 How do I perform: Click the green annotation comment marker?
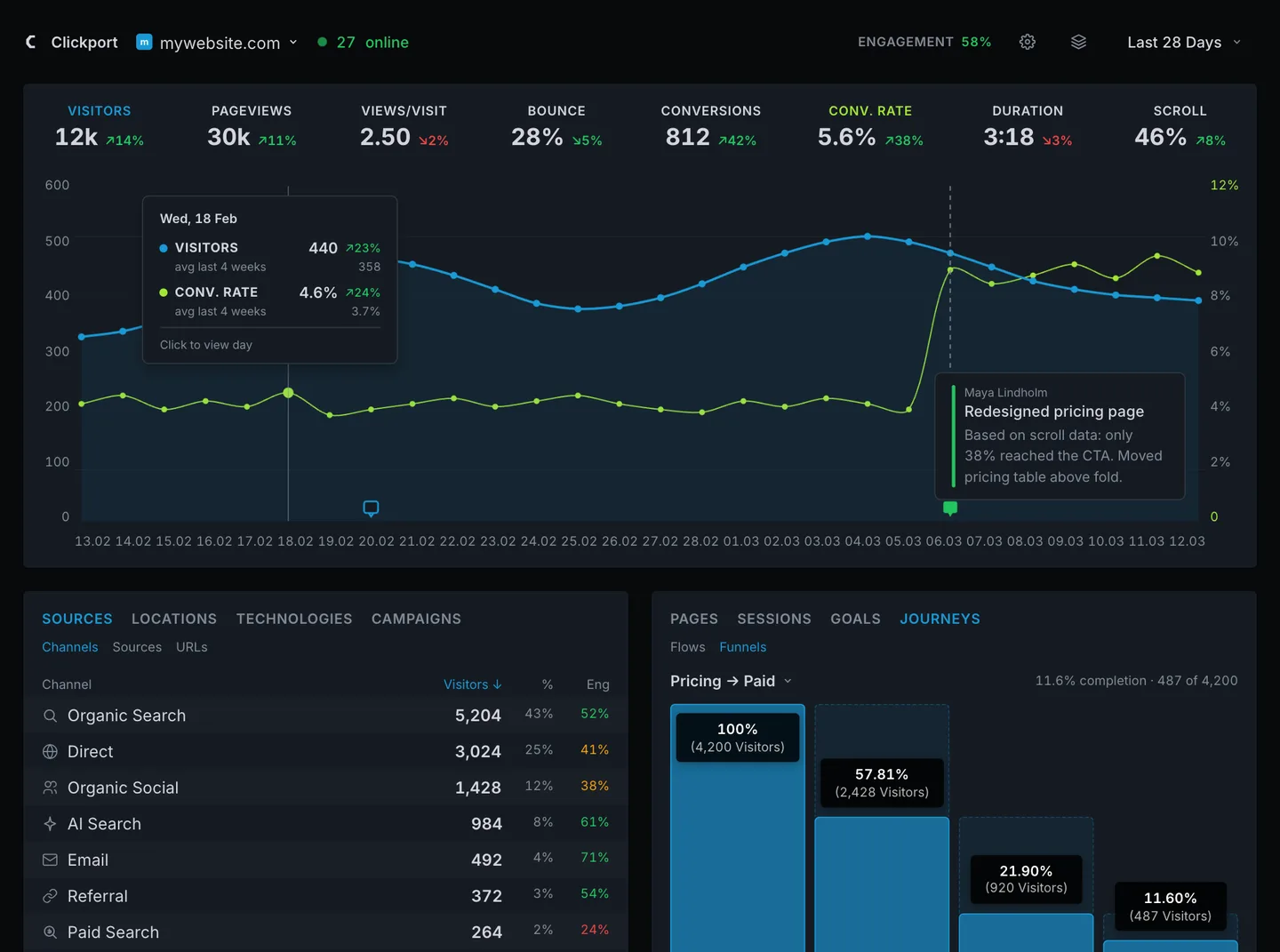click(x=950, y=508)
